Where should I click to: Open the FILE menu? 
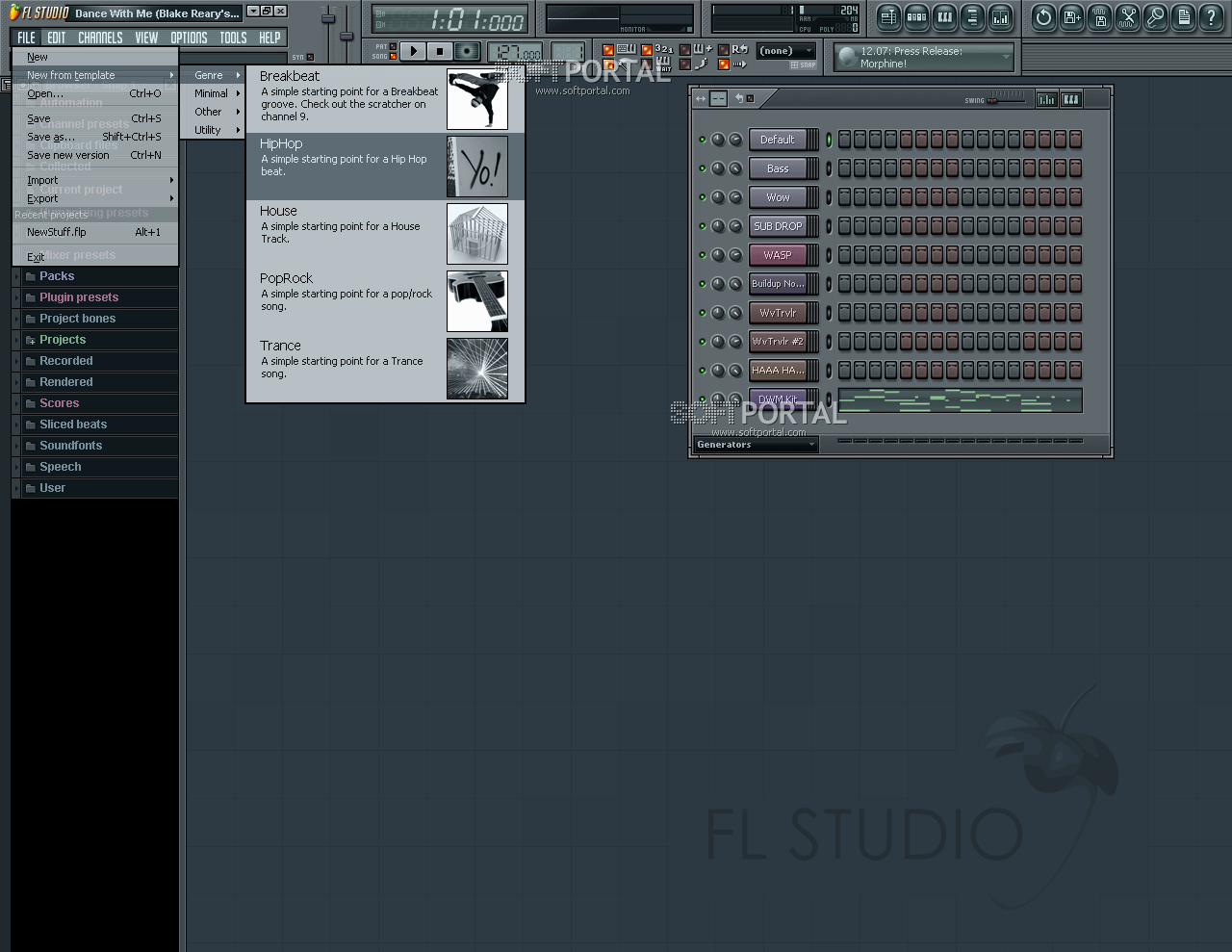click(26, 38)
